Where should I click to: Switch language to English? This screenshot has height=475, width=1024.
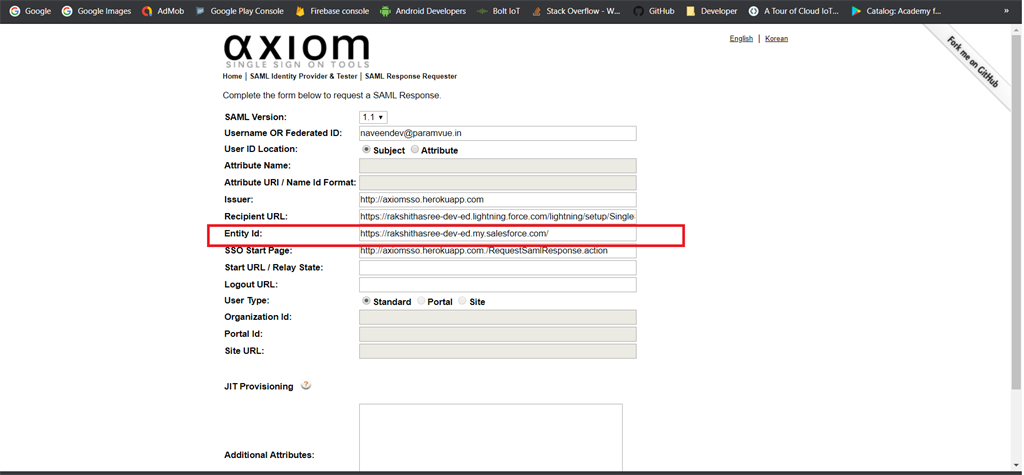point(741,39)
